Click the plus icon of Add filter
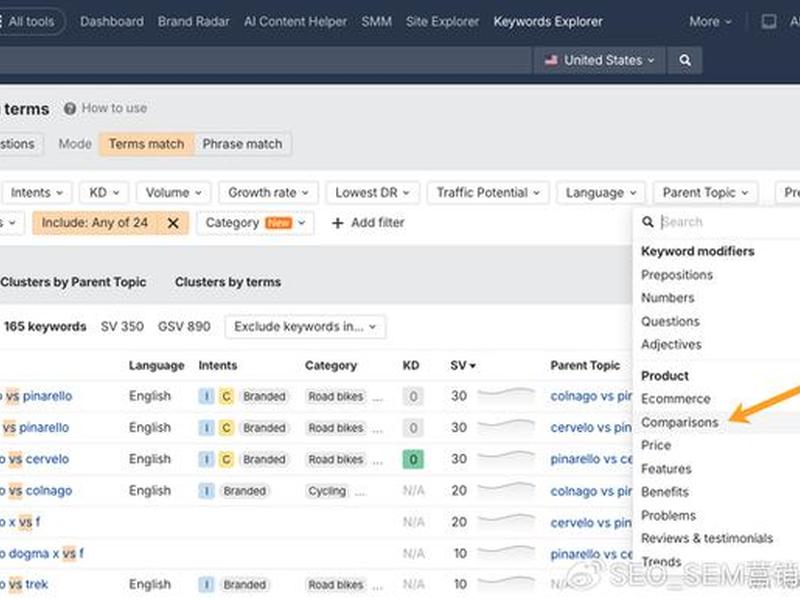The height and width of the screenshot is (600, 800). coord(337,223)
